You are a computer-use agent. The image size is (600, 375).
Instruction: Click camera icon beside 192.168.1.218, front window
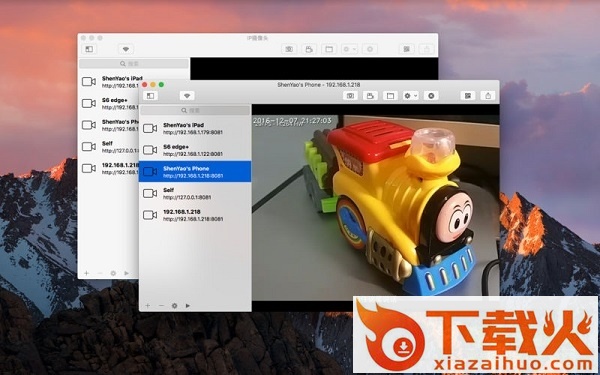click(x=150, y=215)
